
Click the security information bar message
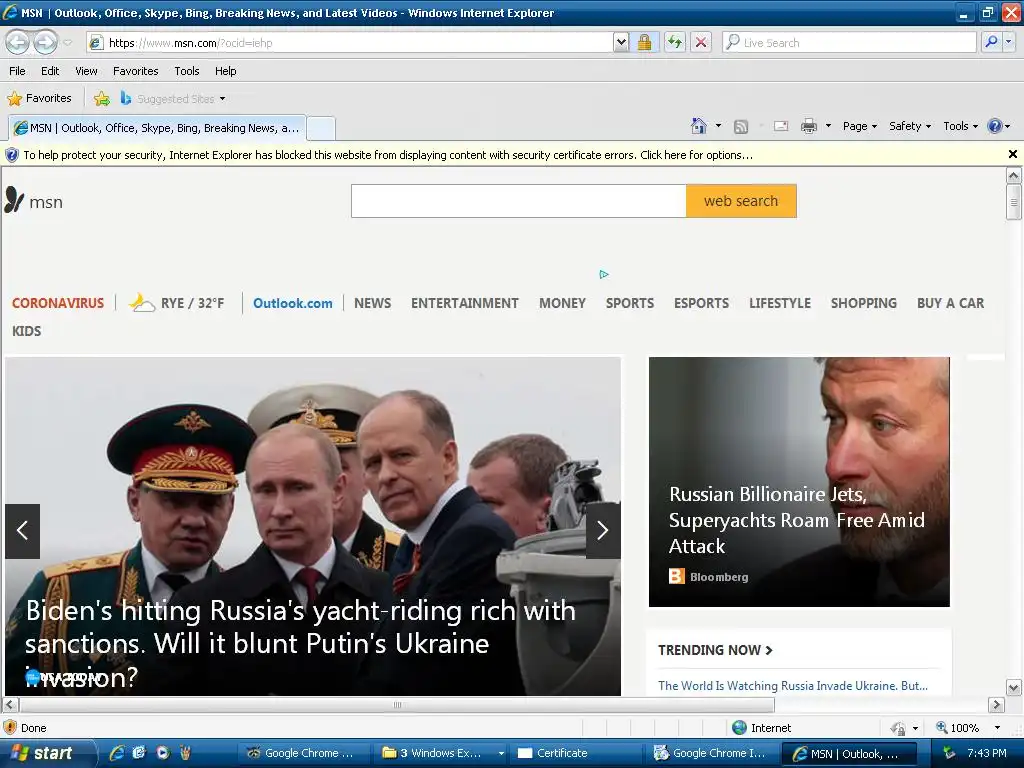pyautogui.click(x=388, y=155)
